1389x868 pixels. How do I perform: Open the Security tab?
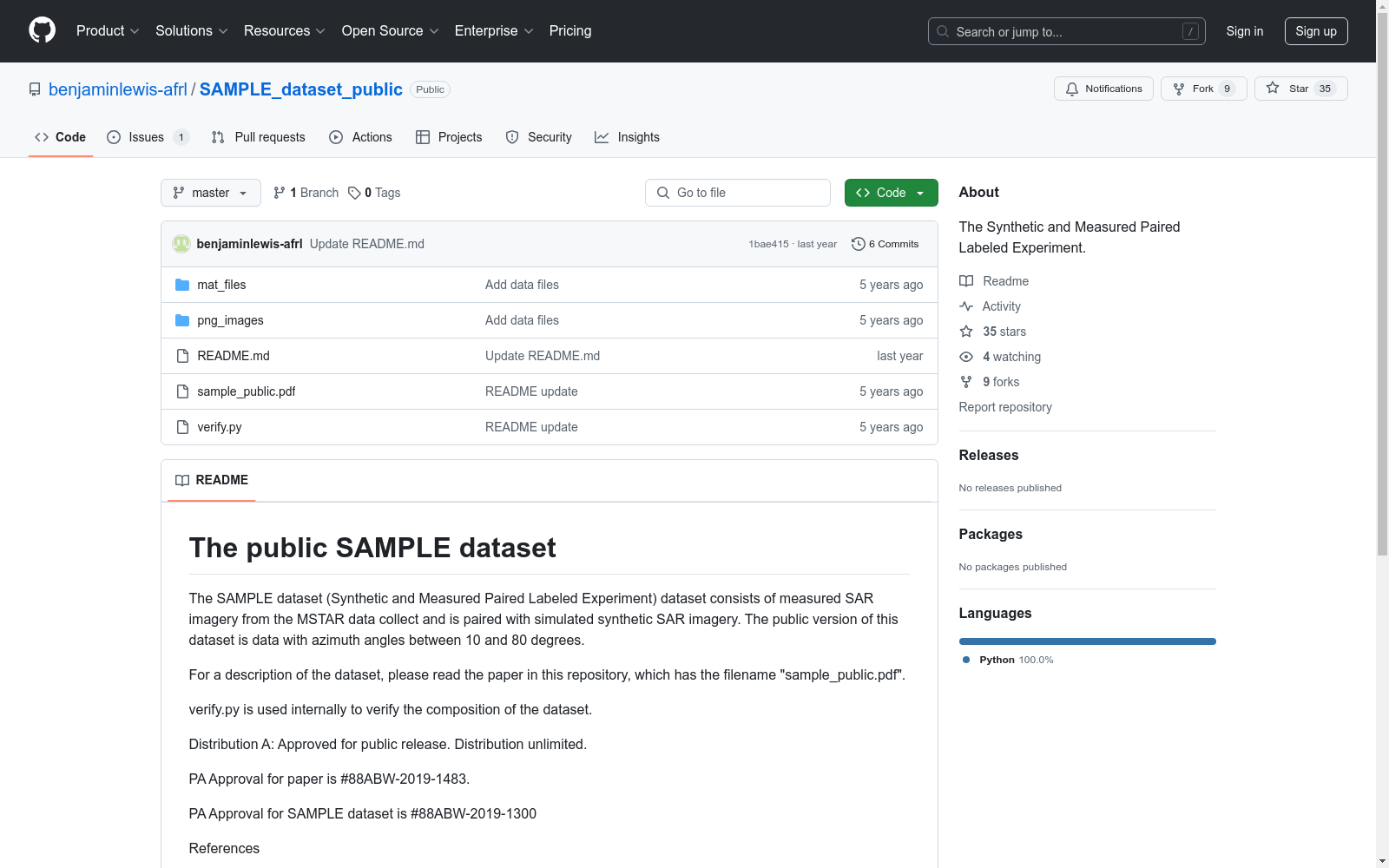tap(539, 137)
